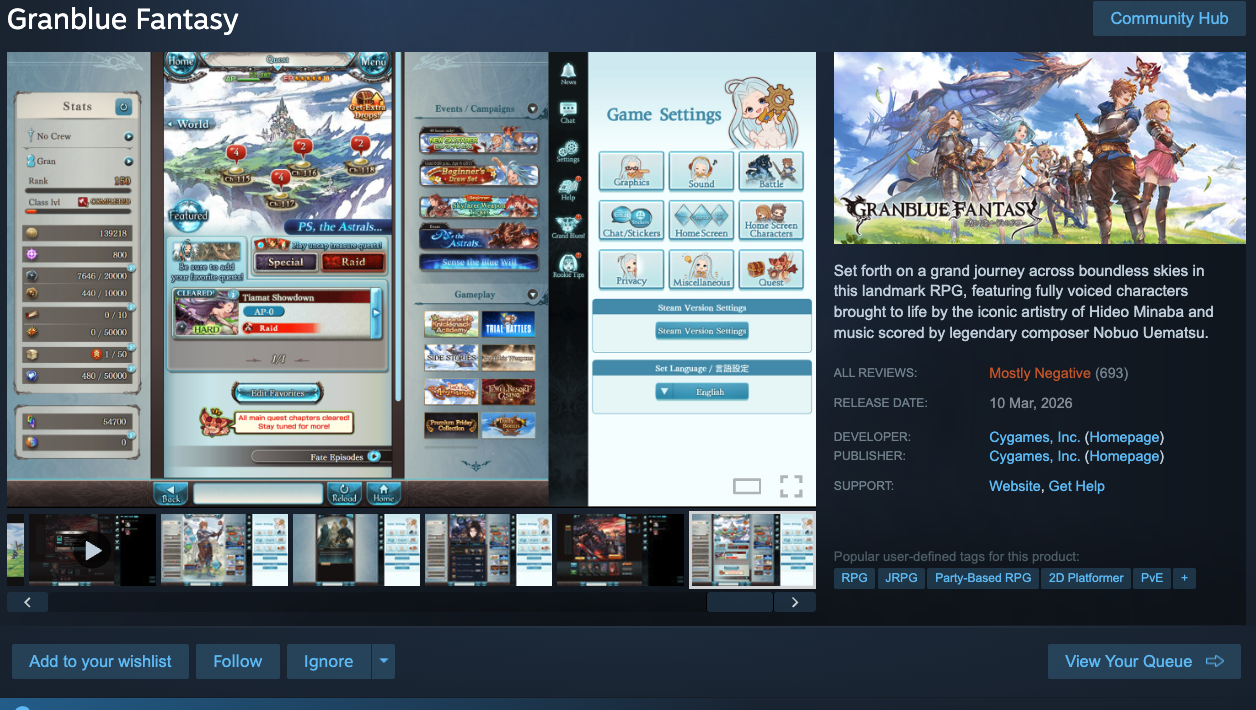The height and width of the screenshot is (710, 1256).
Task: Open Miscellaneous tile in Game Settings screenshot
Action: point(701,269)
